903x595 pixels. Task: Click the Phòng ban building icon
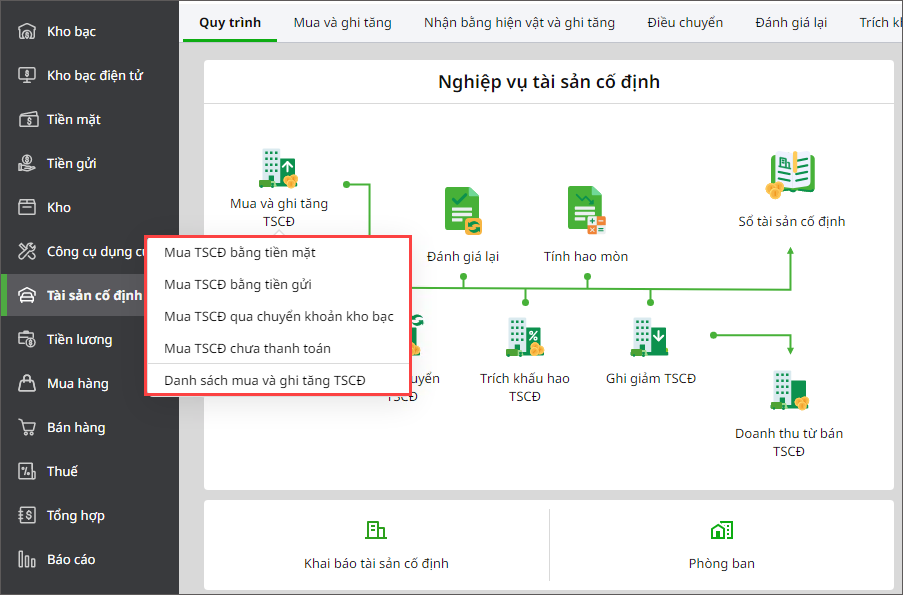point(722,530)
